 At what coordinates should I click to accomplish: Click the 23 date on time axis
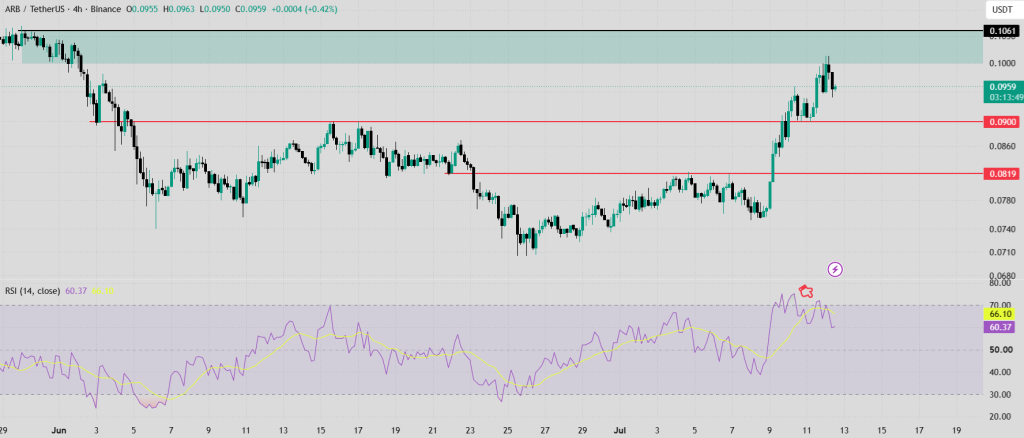470,430
